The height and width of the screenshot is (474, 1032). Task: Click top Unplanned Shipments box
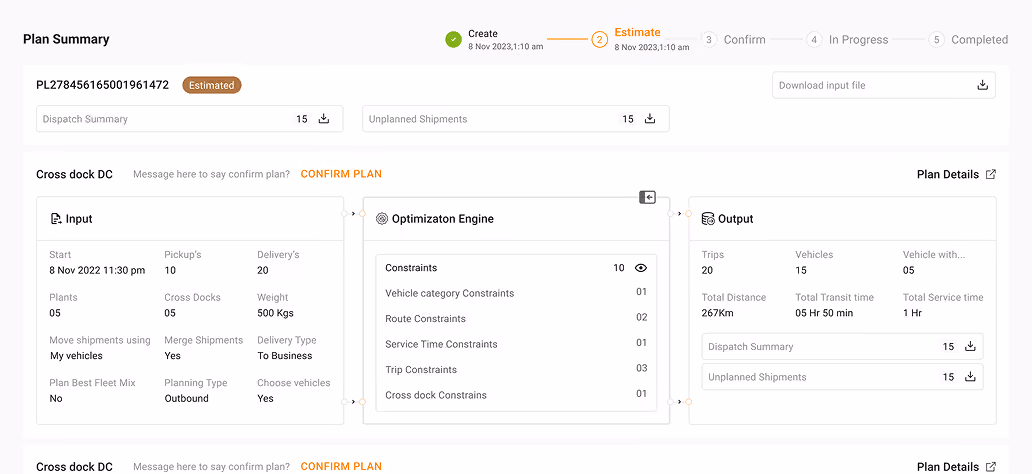515,119
